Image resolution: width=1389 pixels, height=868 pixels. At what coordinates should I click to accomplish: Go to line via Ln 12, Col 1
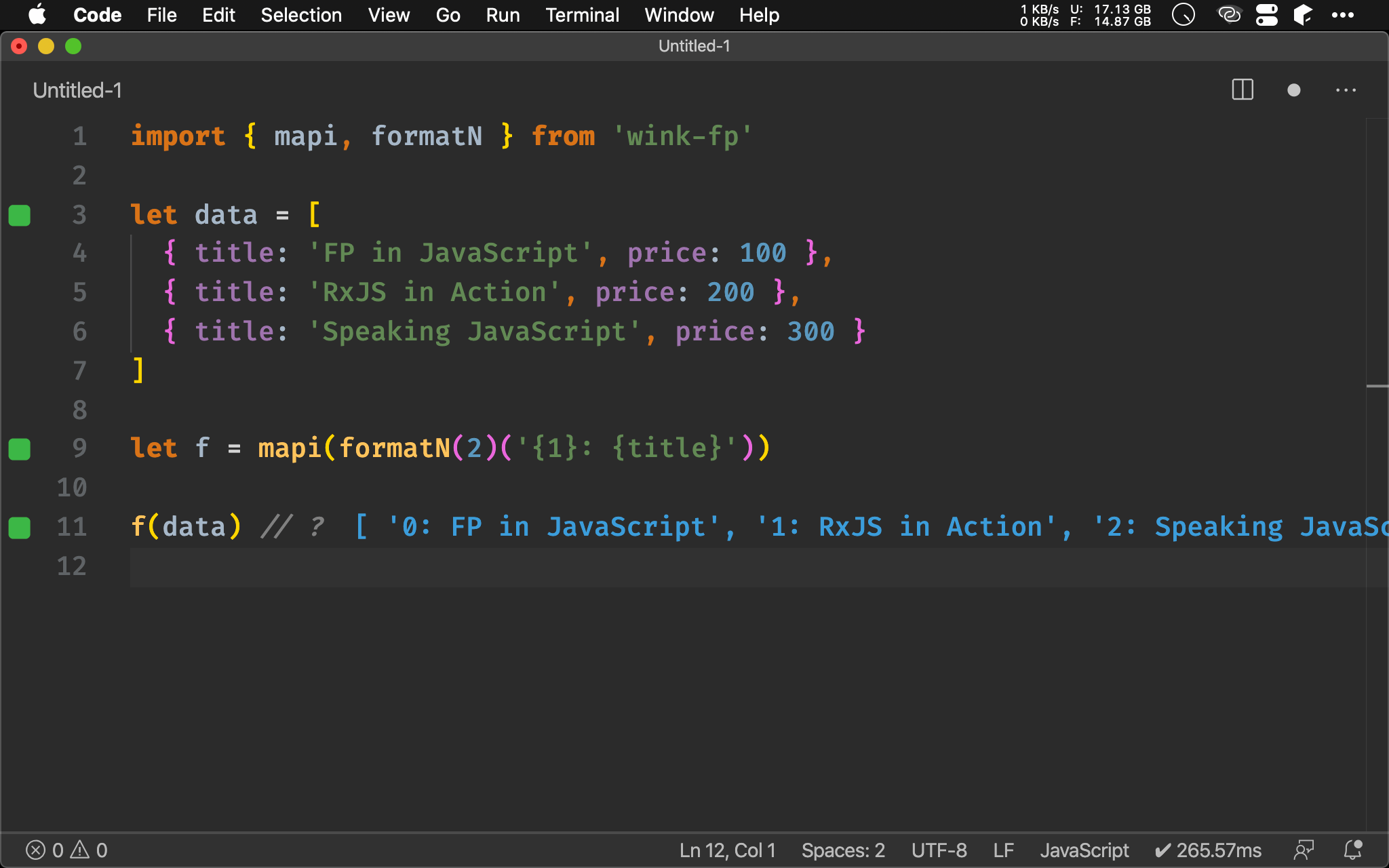[x=727, y=850]
